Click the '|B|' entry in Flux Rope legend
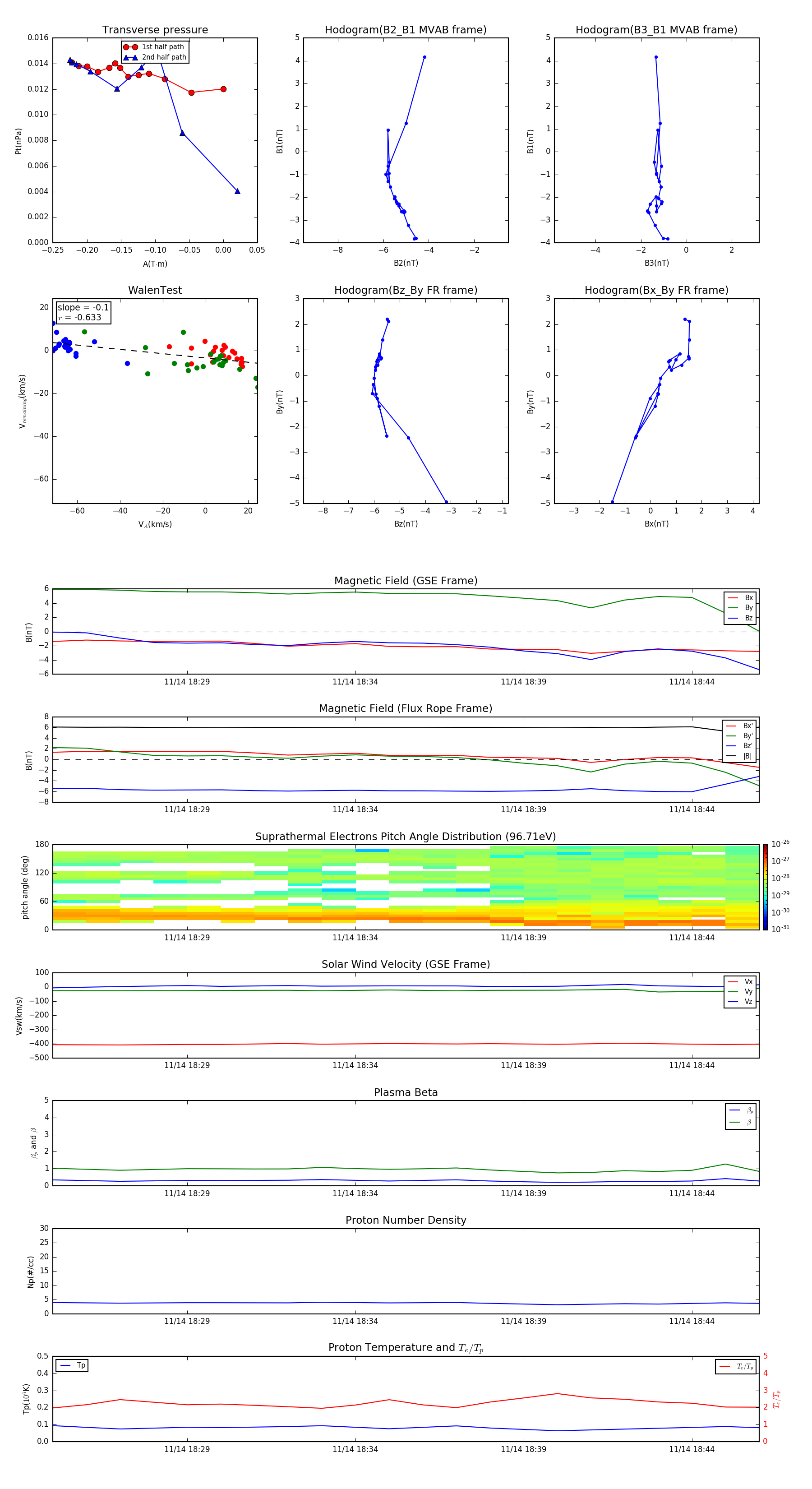Viewport: 812px width, 1489px height. 740,756
